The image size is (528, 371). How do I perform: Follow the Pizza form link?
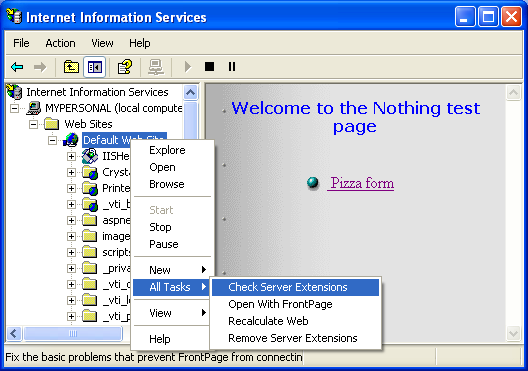coord(362,183)
